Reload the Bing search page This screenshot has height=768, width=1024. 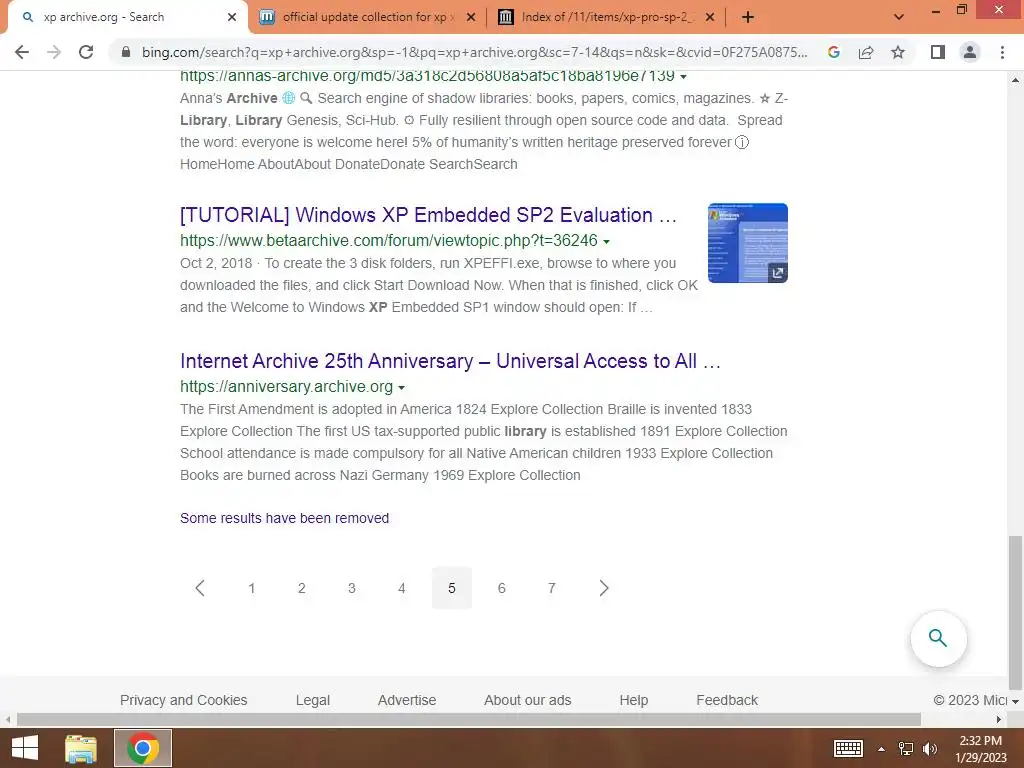pyautogui.click(x=86, y=52)
